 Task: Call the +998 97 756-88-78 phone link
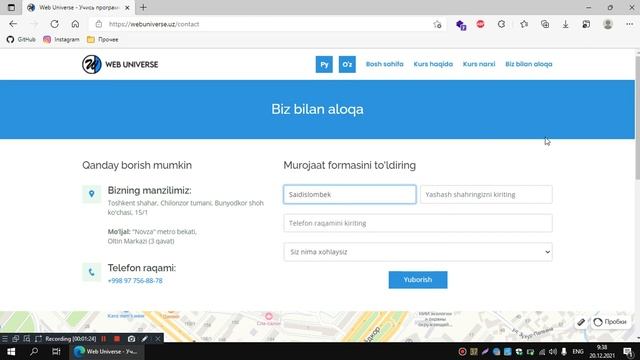click(x=135, y=280)
